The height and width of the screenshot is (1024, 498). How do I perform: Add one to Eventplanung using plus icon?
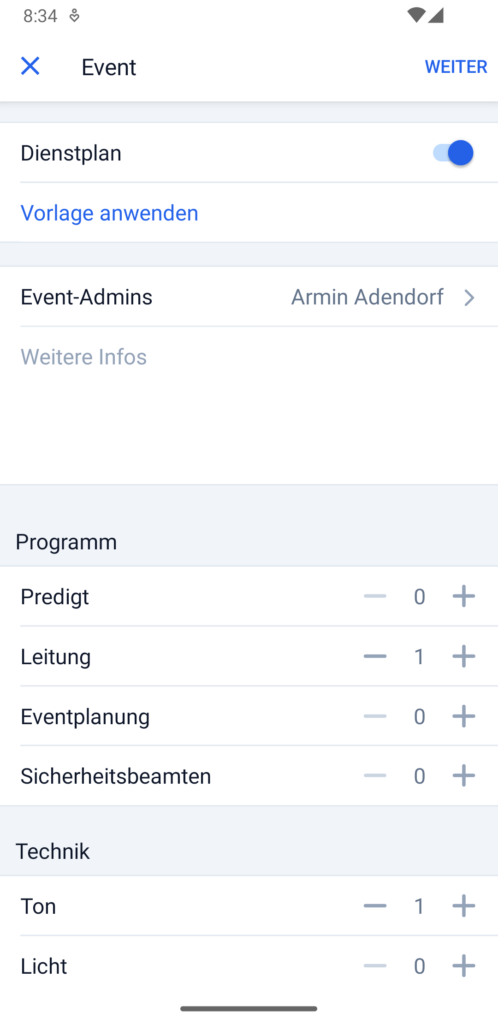pyautogui.click(x=463, y=716)
